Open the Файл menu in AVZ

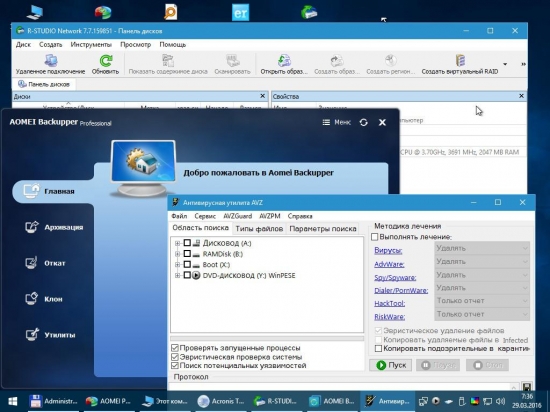point(179,216)
